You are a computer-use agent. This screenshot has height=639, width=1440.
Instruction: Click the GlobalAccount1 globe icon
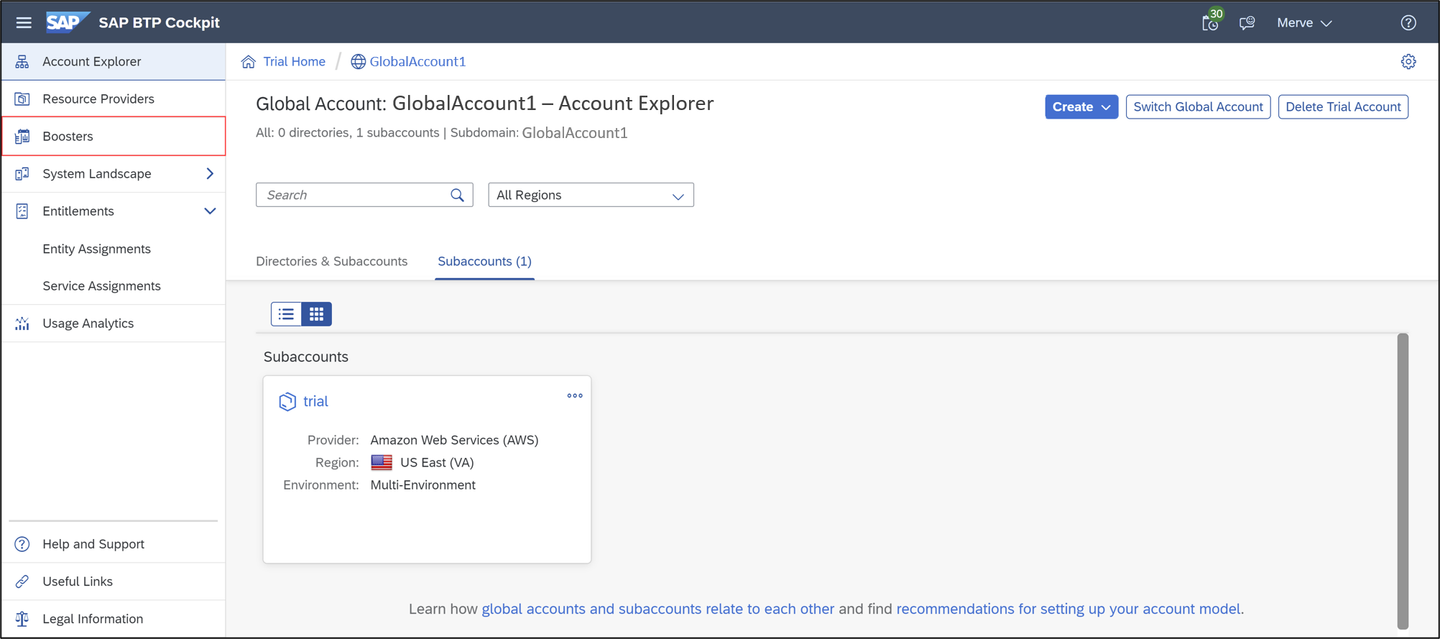[x=358, y=62]
